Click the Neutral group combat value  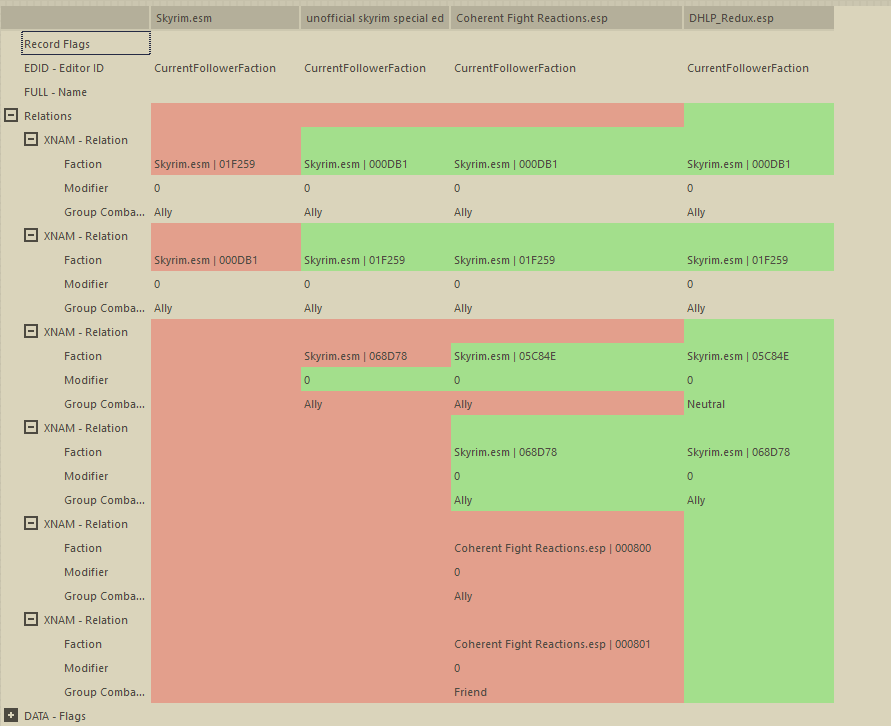tap(706, 404)
